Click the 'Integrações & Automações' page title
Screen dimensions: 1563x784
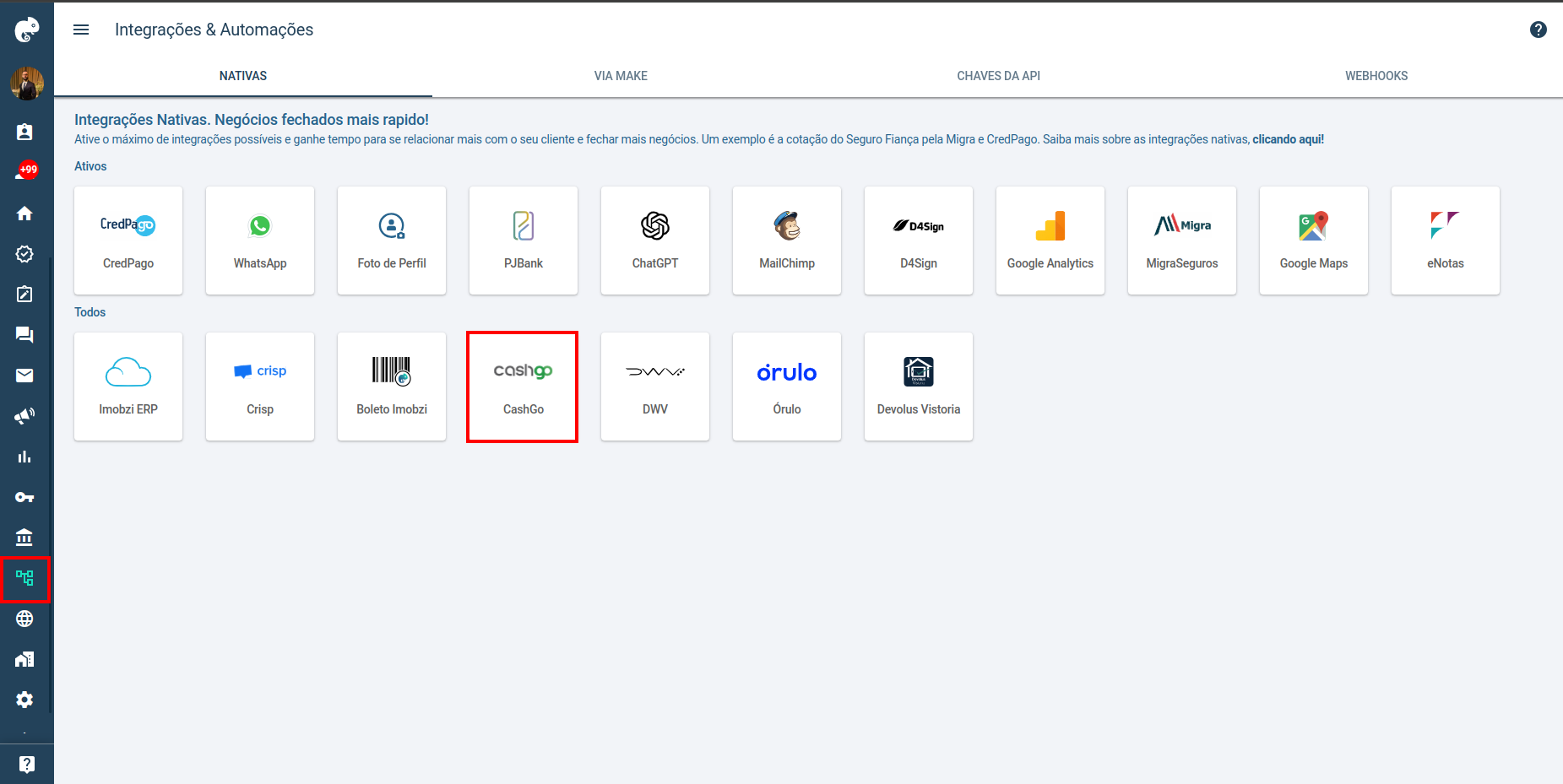click(214, 30)
